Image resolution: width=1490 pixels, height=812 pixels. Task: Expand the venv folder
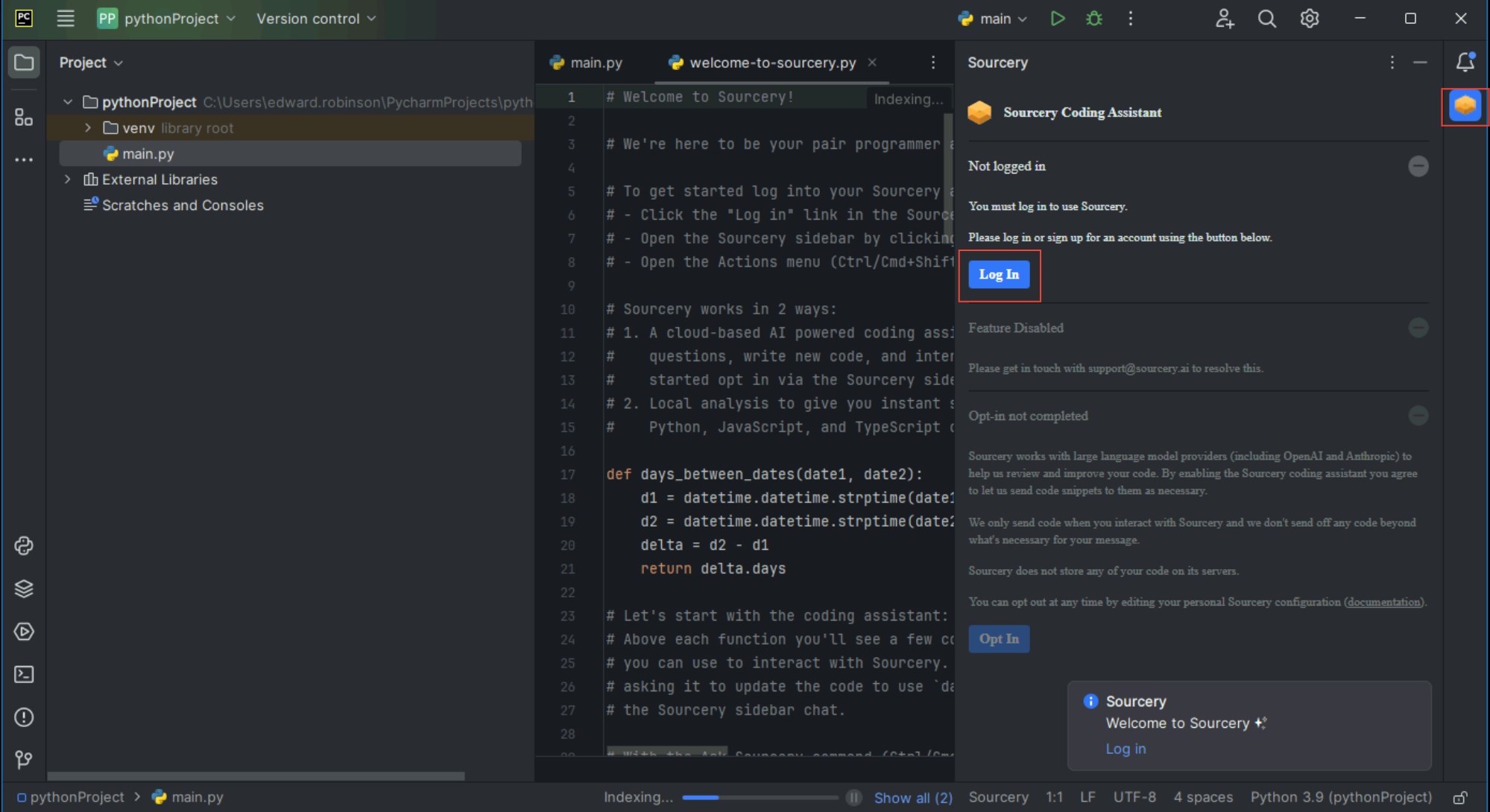click(x=88, y=128)
